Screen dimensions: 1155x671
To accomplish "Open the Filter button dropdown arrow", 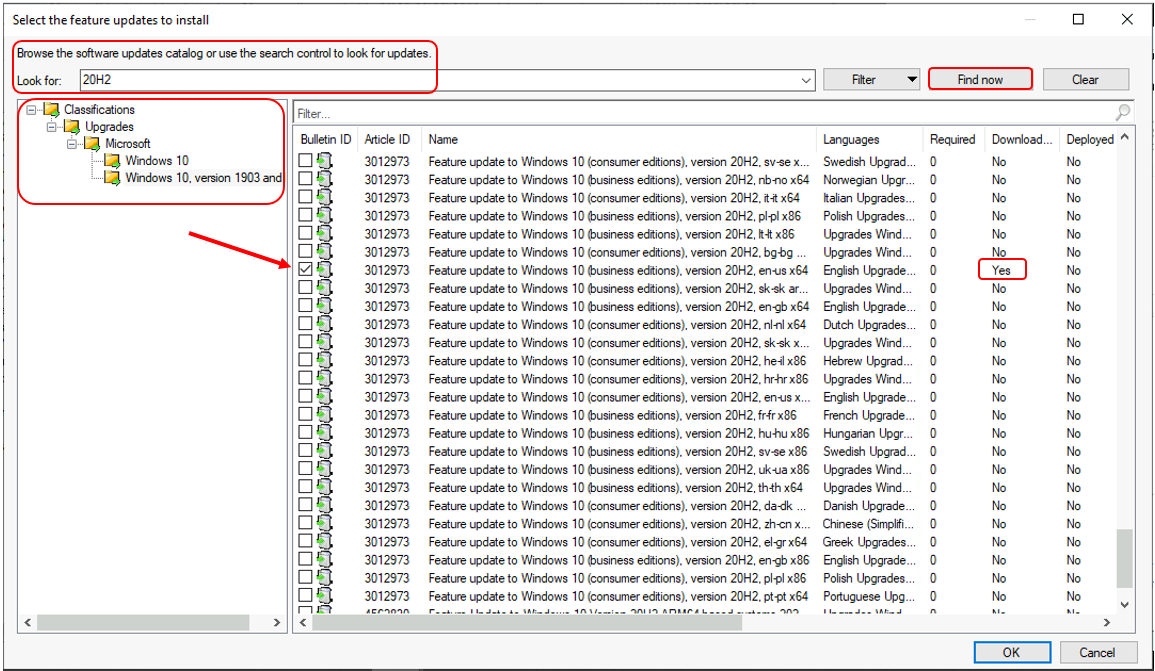I will tap(911, 80).
